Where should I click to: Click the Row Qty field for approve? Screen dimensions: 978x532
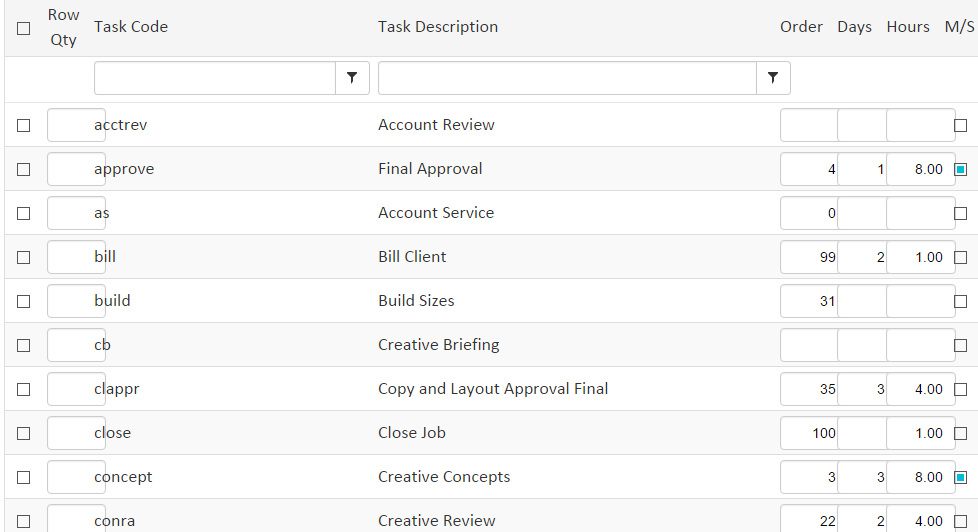click(76, 169)
